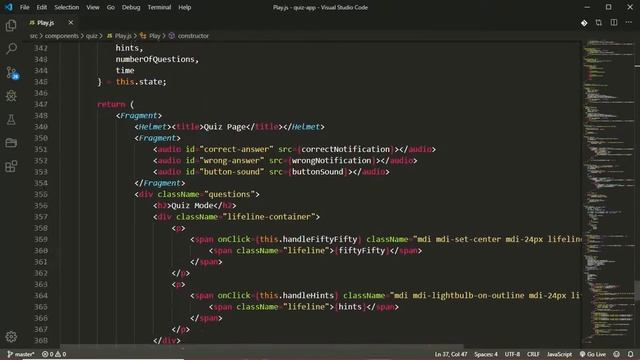Click 'hints,' on line 342

(129, 48)
